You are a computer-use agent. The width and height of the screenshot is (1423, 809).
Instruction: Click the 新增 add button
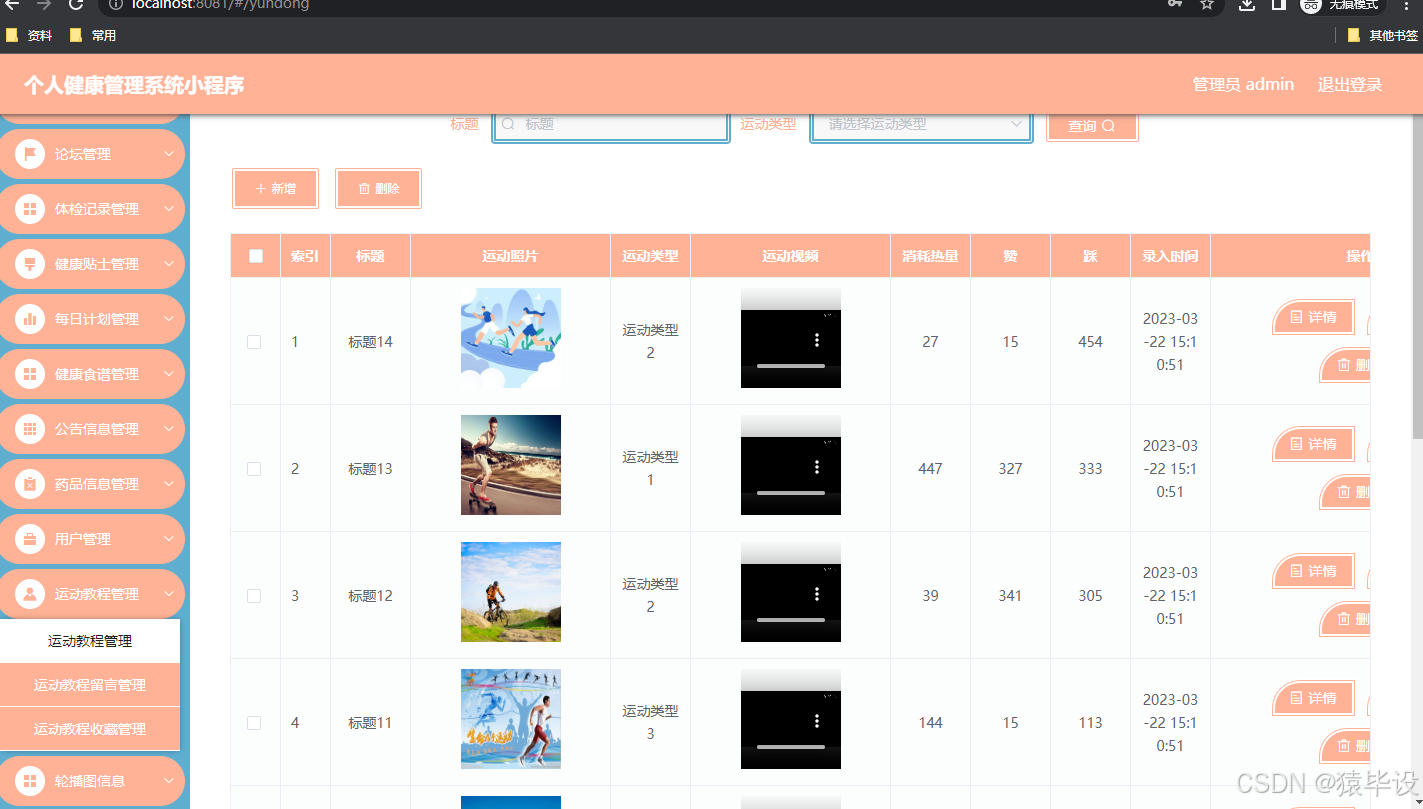275,188
